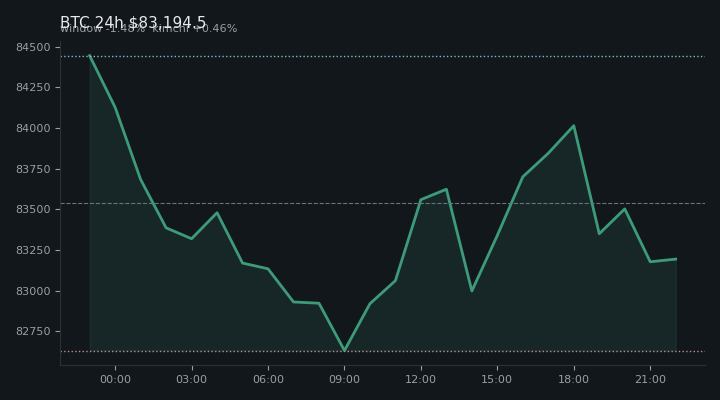Click the 06:00 time axis label

coord(268,379)
